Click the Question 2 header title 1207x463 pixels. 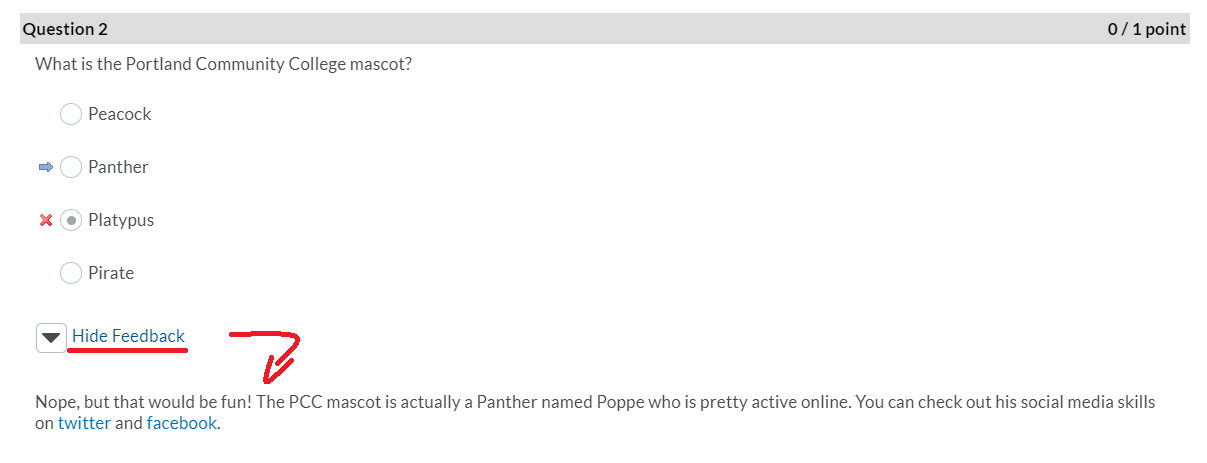tap(65, 29)
